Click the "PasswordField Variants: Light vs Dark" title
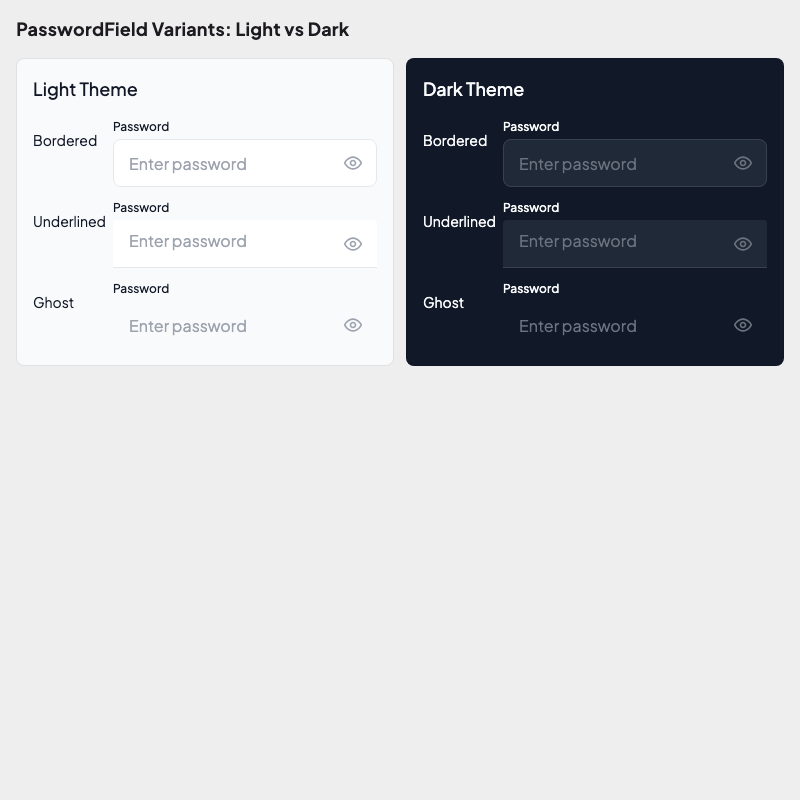This screenshot has height=800, width=800. click(182, 29)
